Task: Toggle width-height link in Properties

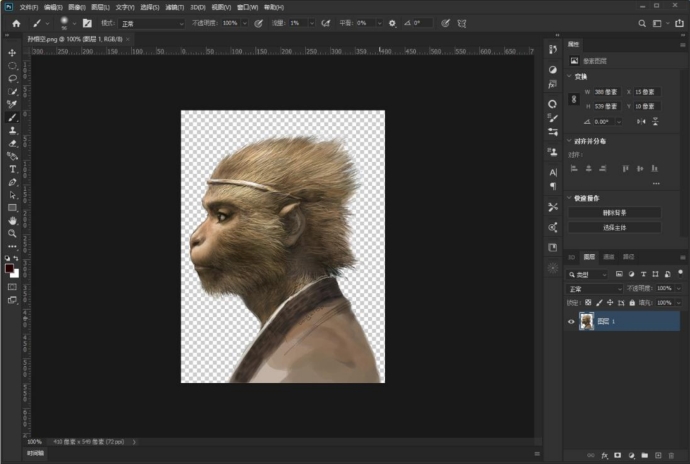Action: pos(574,99)
